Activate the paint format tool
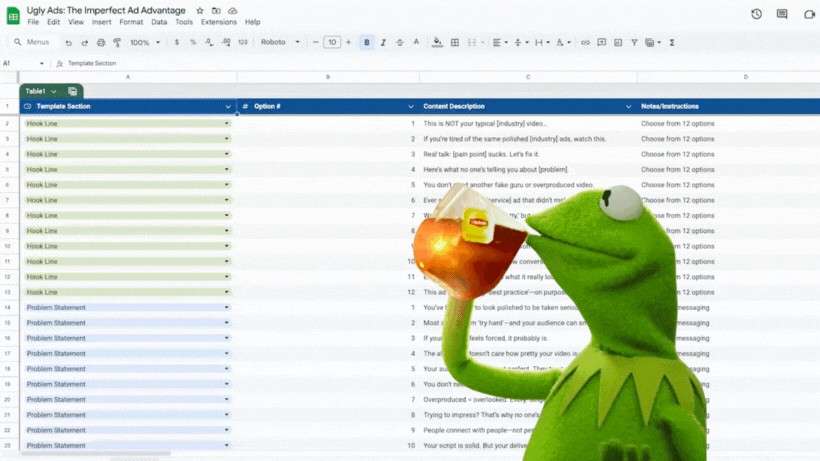The height and width of the screenshot is (461, 820). click(117, 42)
